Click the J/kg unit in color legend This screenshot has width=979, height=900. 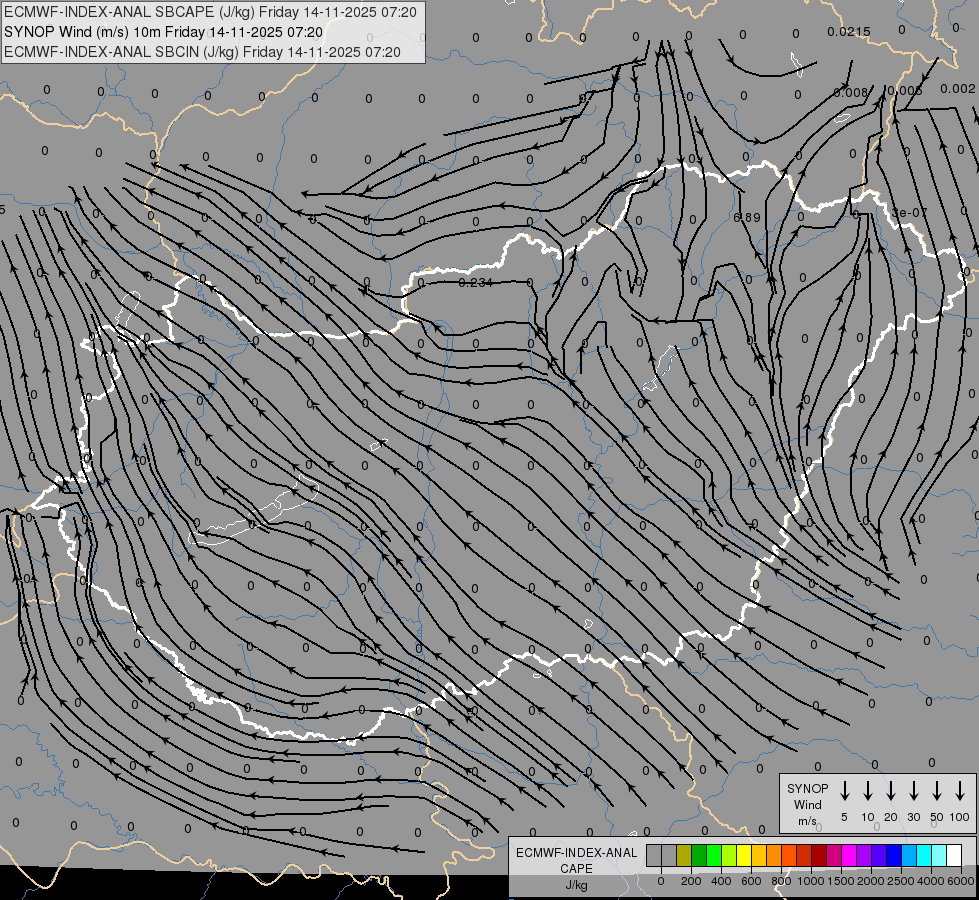click(x=576, y=884)
